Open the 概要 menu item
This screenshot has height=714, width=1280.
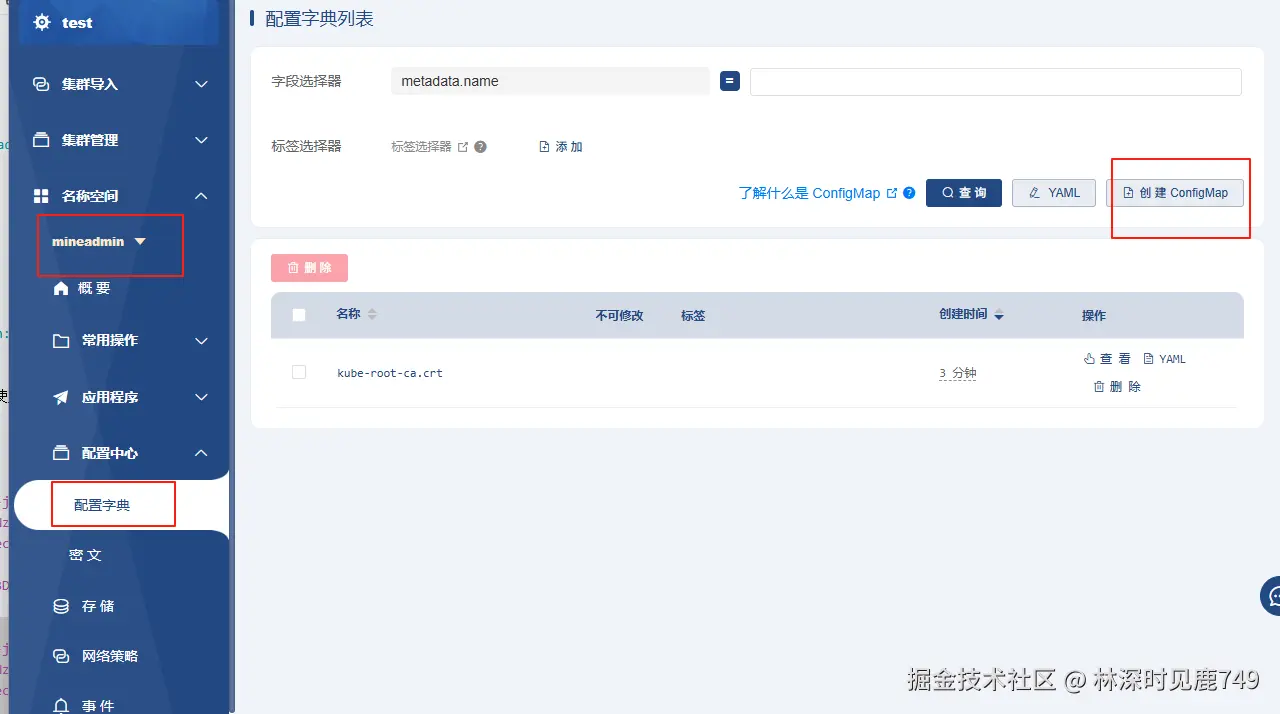(x=94, y=288)
